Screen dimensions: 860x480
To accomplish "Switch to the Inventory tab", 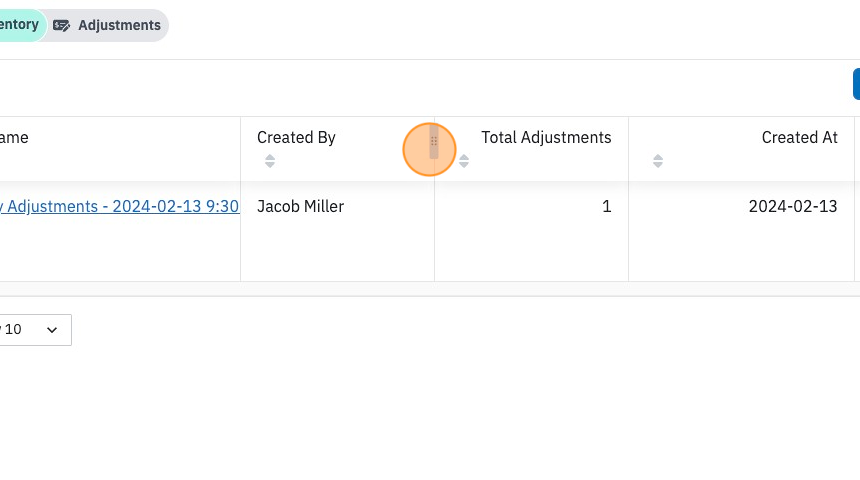I will coord(21,25).
